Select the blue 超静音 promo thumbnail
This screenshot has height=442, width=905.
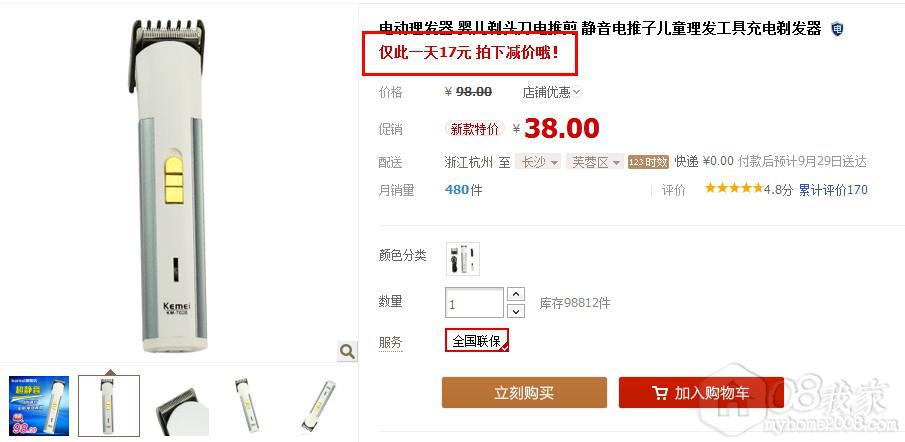pos(39,406)
